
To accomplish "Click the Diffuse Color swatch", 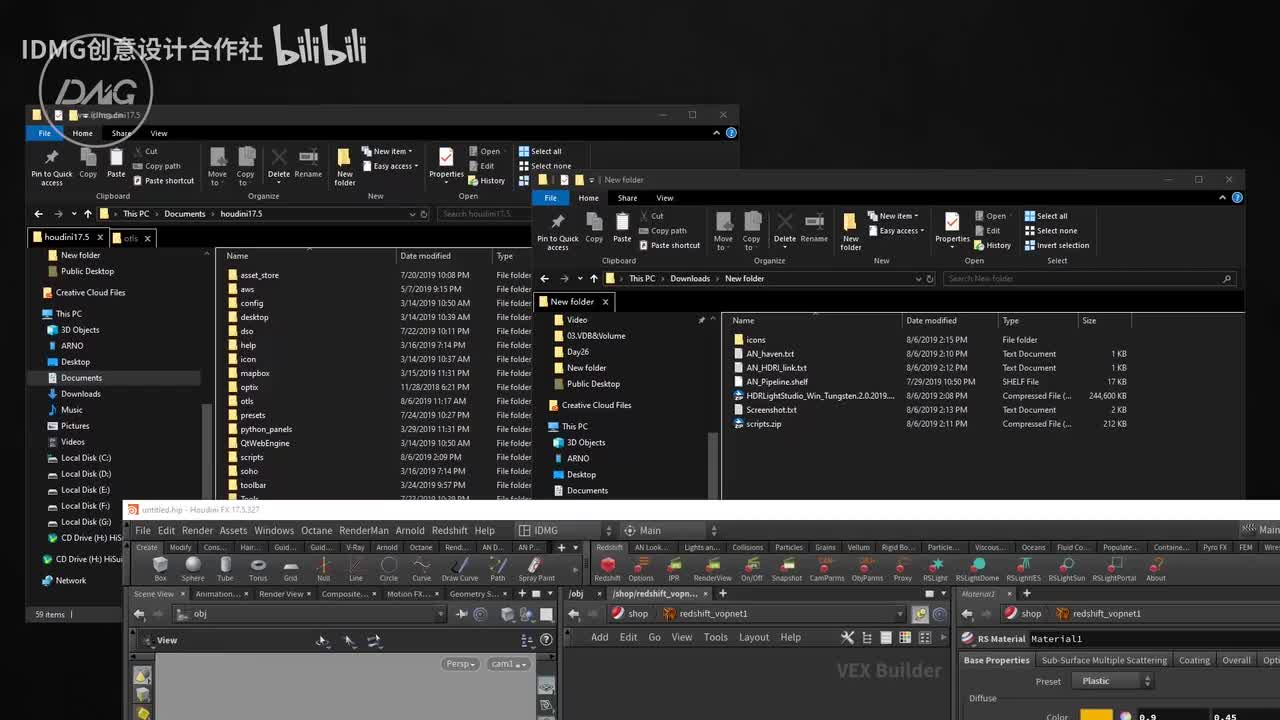I will click(x=1096, y=715).
